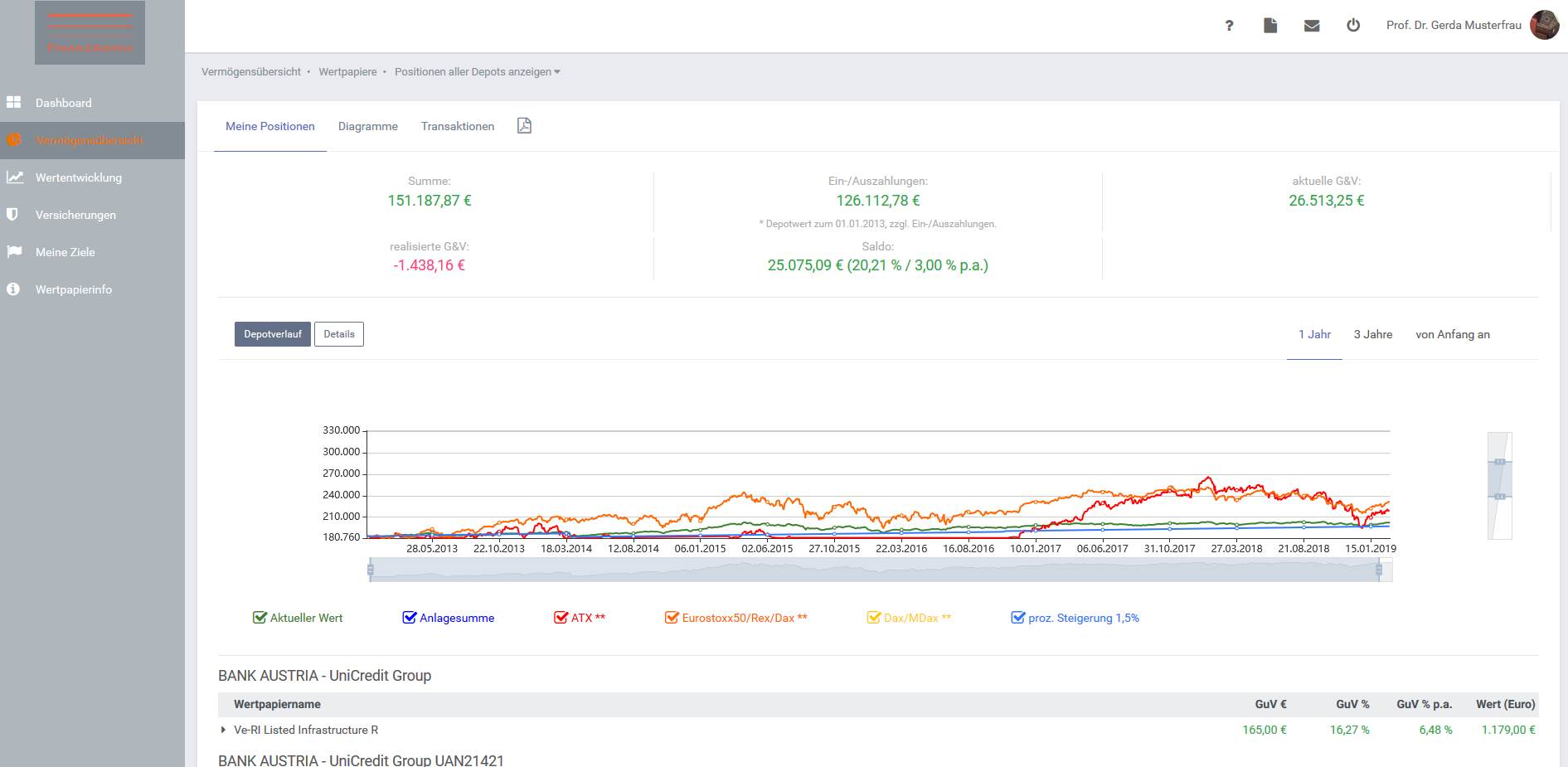
Task: Click the help question mark icon
Action: [x=1229, y=26]
